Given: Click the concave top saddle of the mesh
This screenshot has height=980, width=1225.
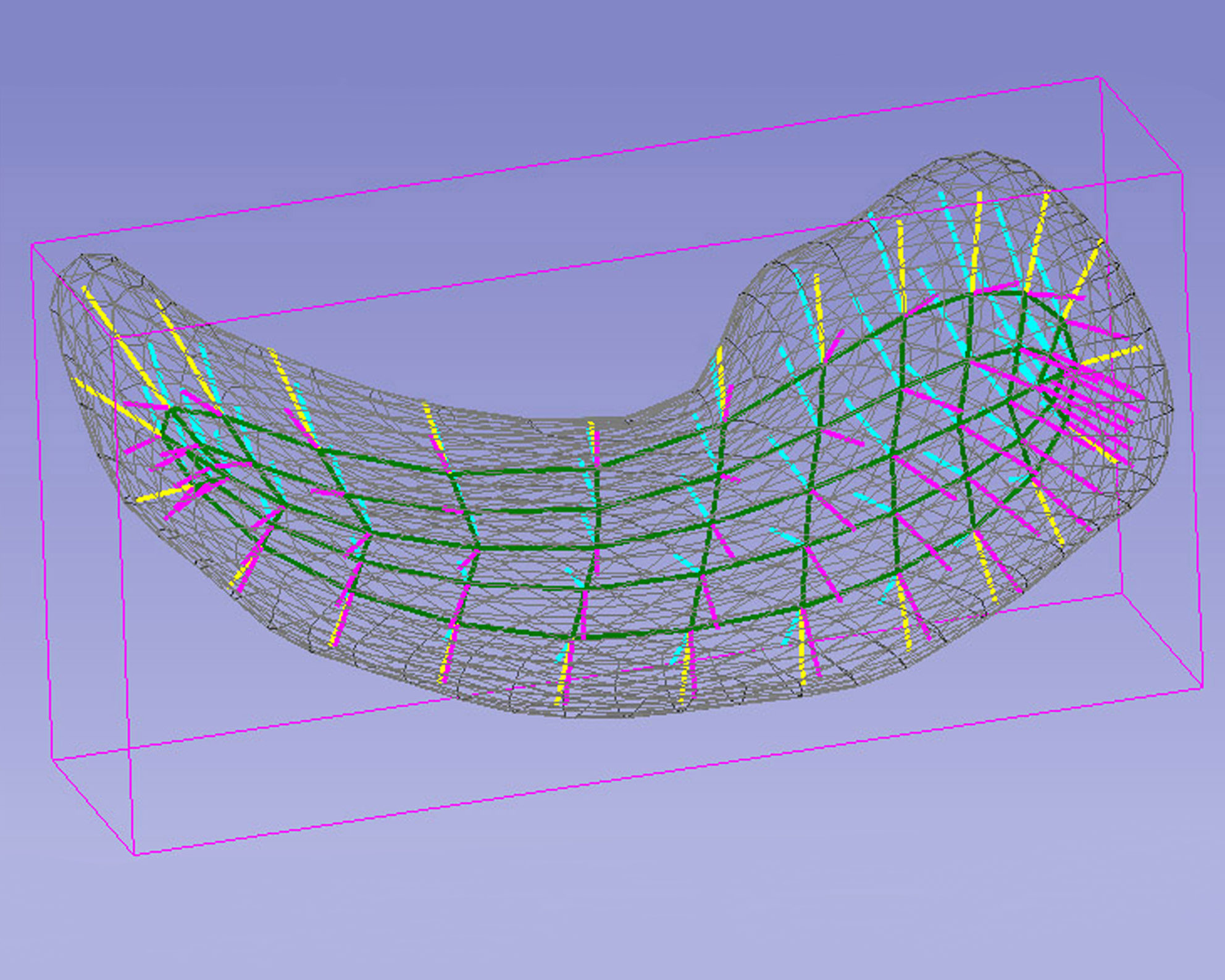Looking at the screenshot, I should [x=587, y=420].
